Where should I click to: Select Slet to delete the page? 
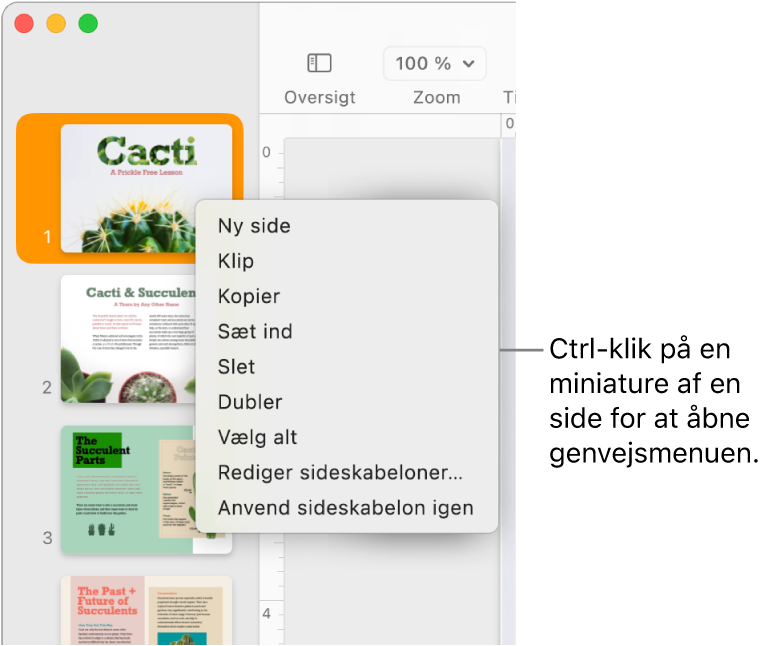pyautogui.click(x=347, y=367)
